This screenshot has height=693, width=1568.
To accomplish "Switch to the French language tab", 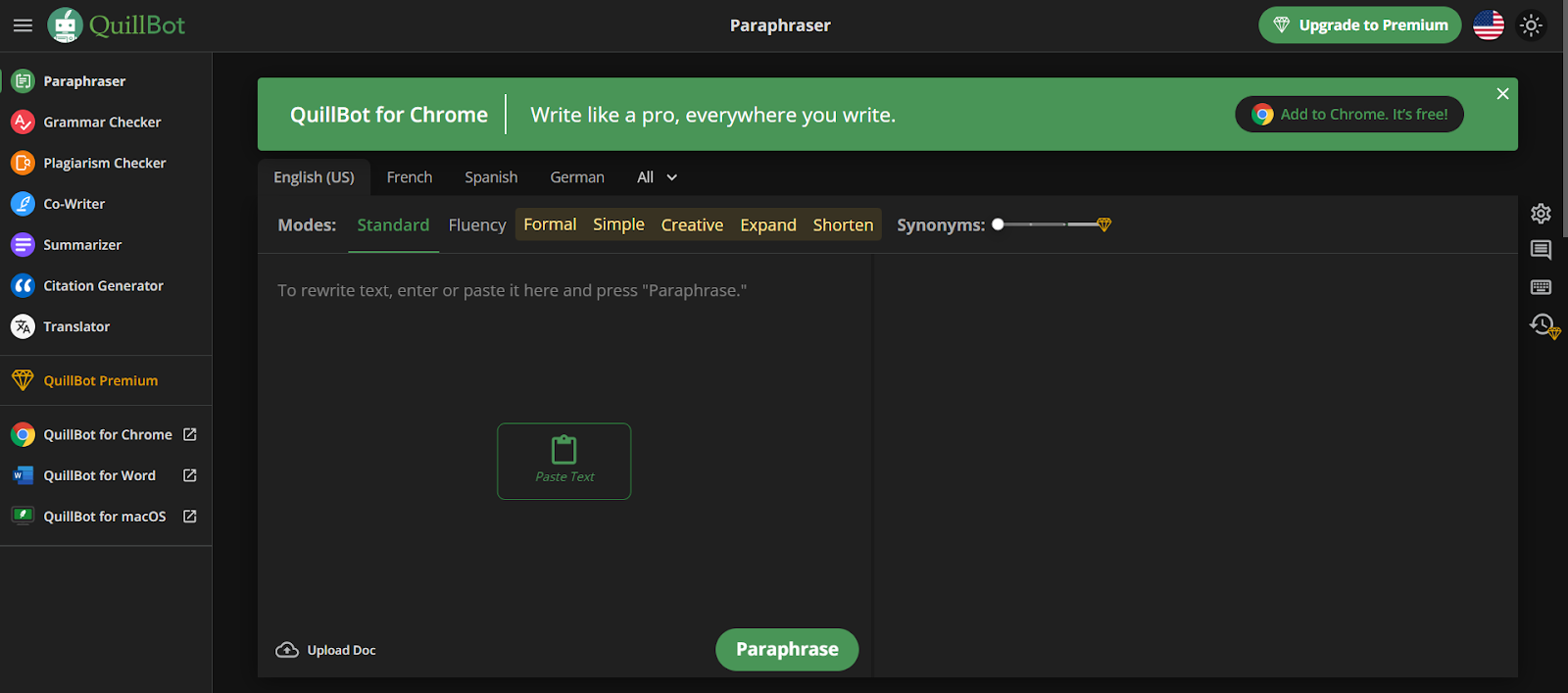I will tap(410, 177).
